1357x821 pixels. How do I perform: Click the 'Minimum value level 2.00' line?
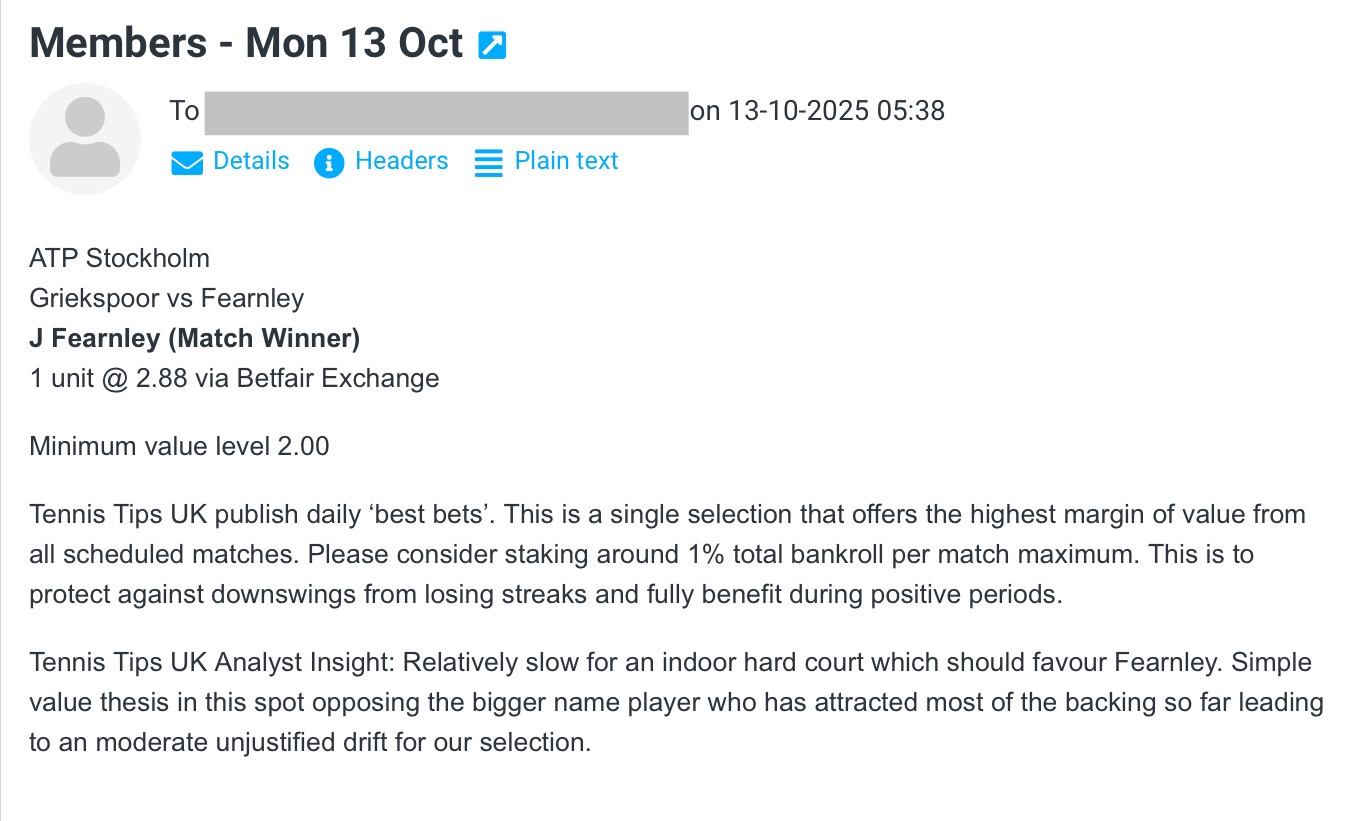(179, 446)
